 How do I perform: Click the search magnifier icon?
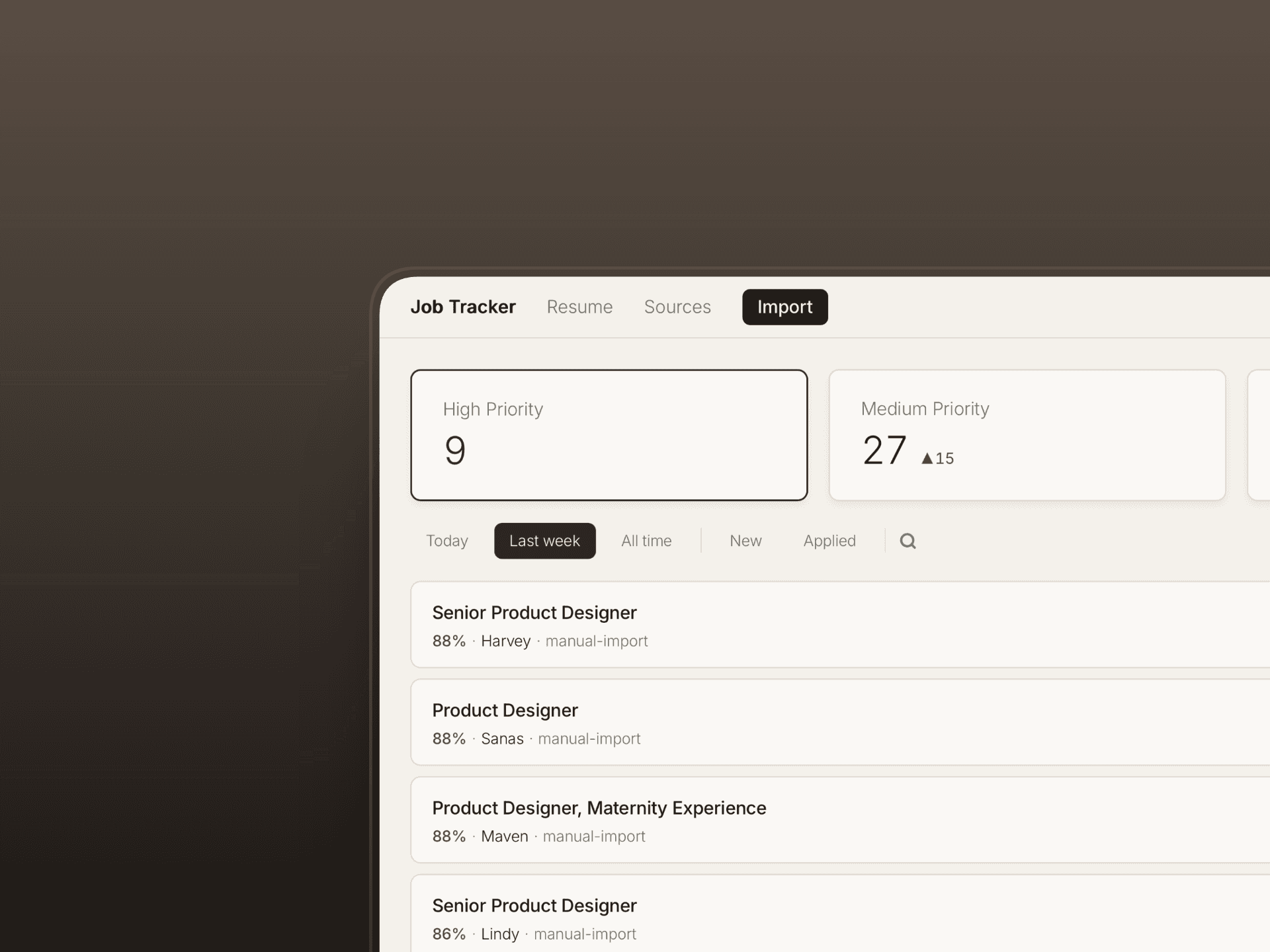tap(908, 541)
